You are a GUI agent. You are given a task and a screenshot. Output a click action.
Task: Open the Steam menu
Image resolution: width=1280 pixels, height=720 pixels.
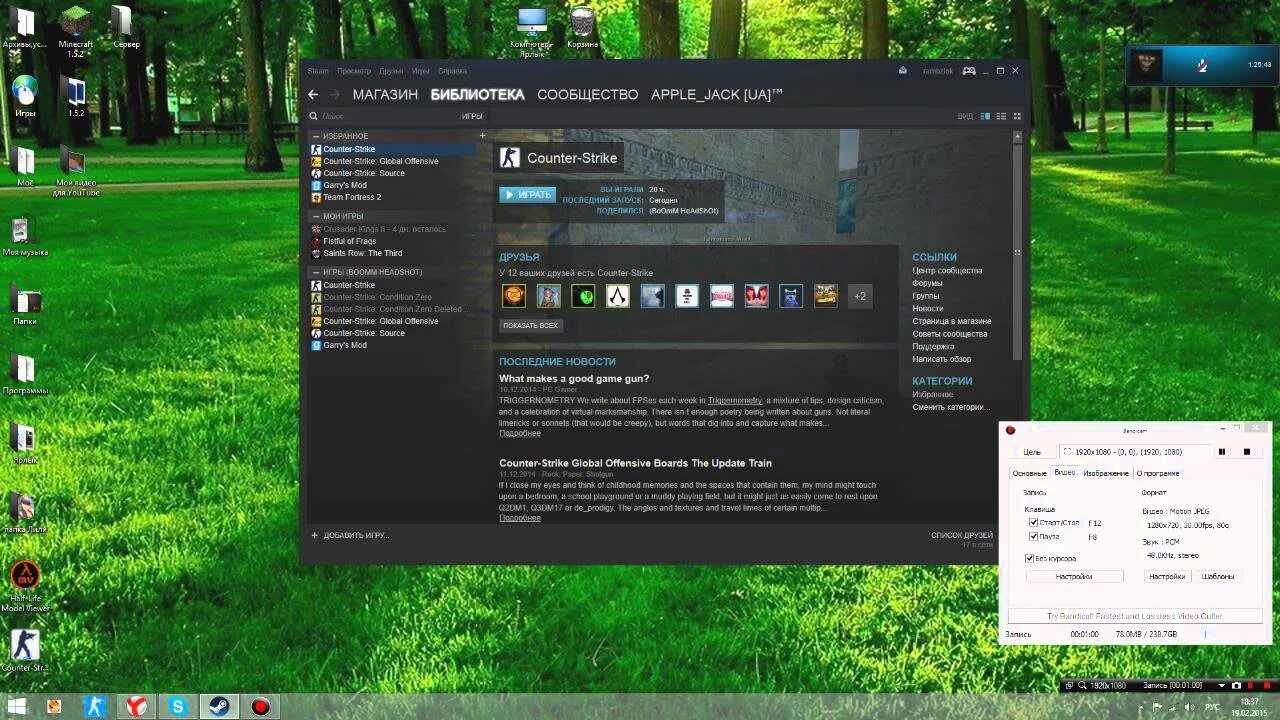click(x=318, y=71)
